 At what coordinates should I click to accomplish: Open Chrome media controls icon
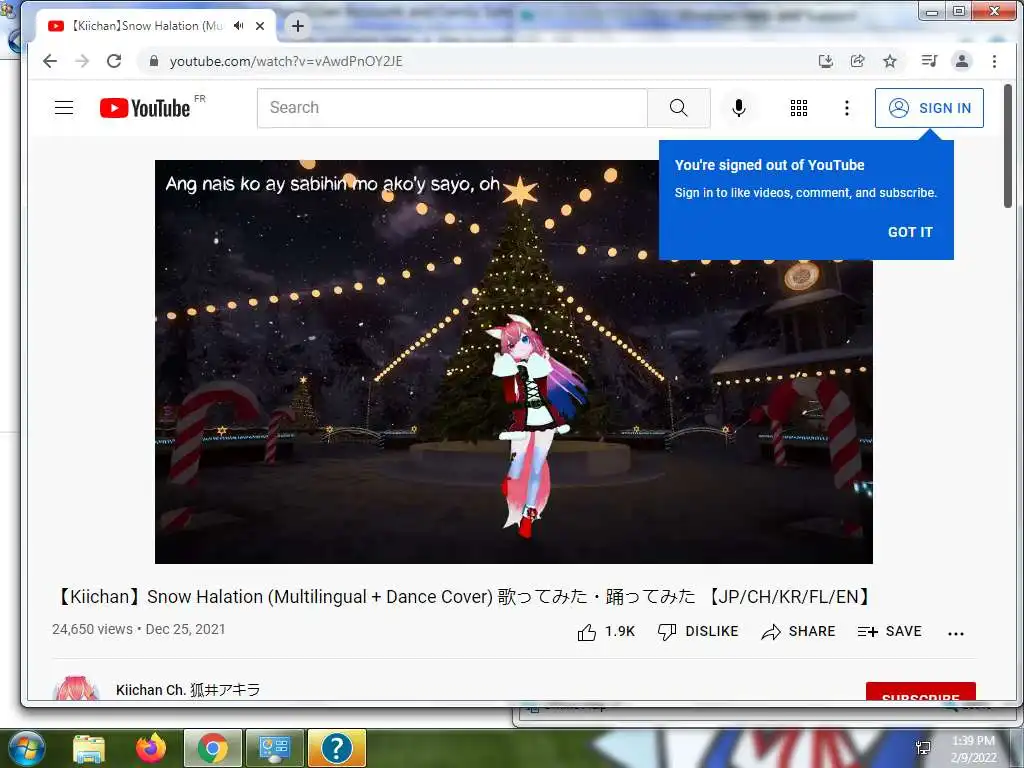pos(929,61)
